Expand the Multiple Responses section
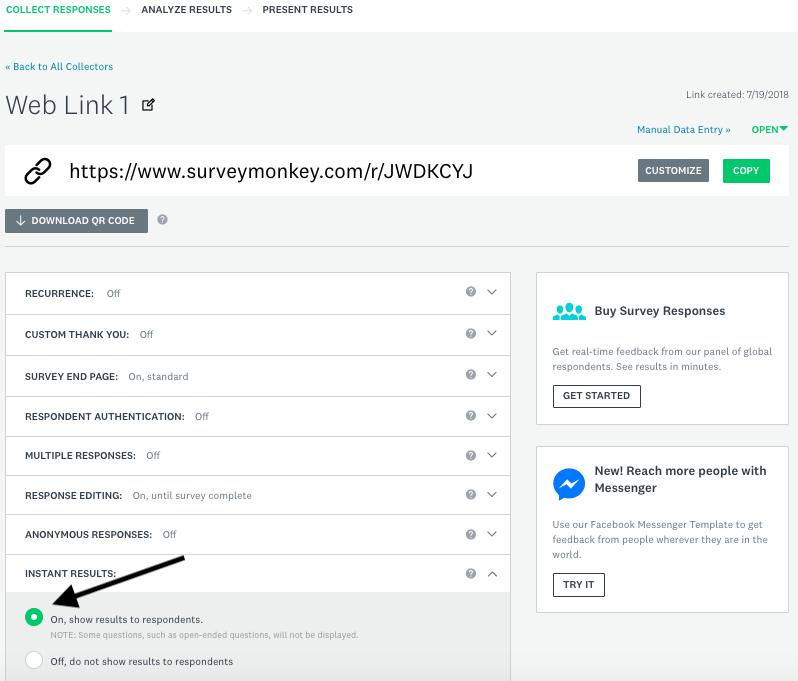798x681 pixels. (x=492, y=455)
